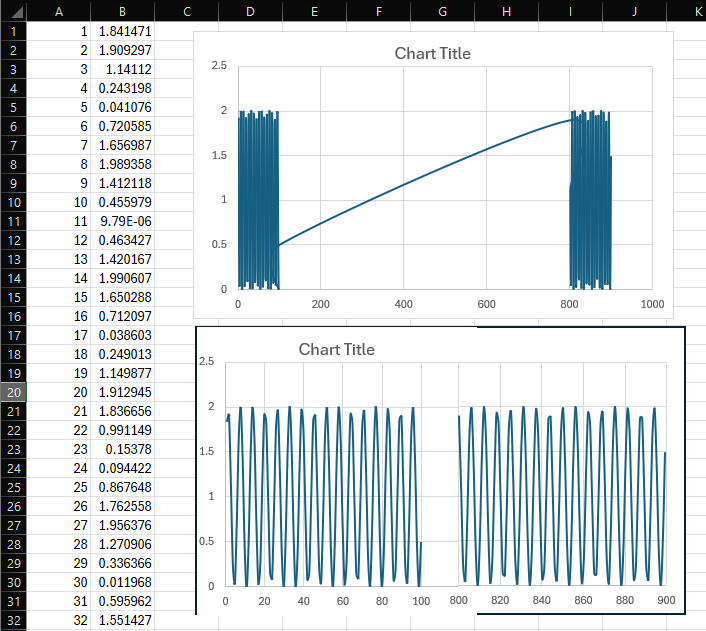Image resolution: width=706 pixels, height=631 pixels.
Task: Select the upper chart's Chart Title
Action: click(432, 54)
